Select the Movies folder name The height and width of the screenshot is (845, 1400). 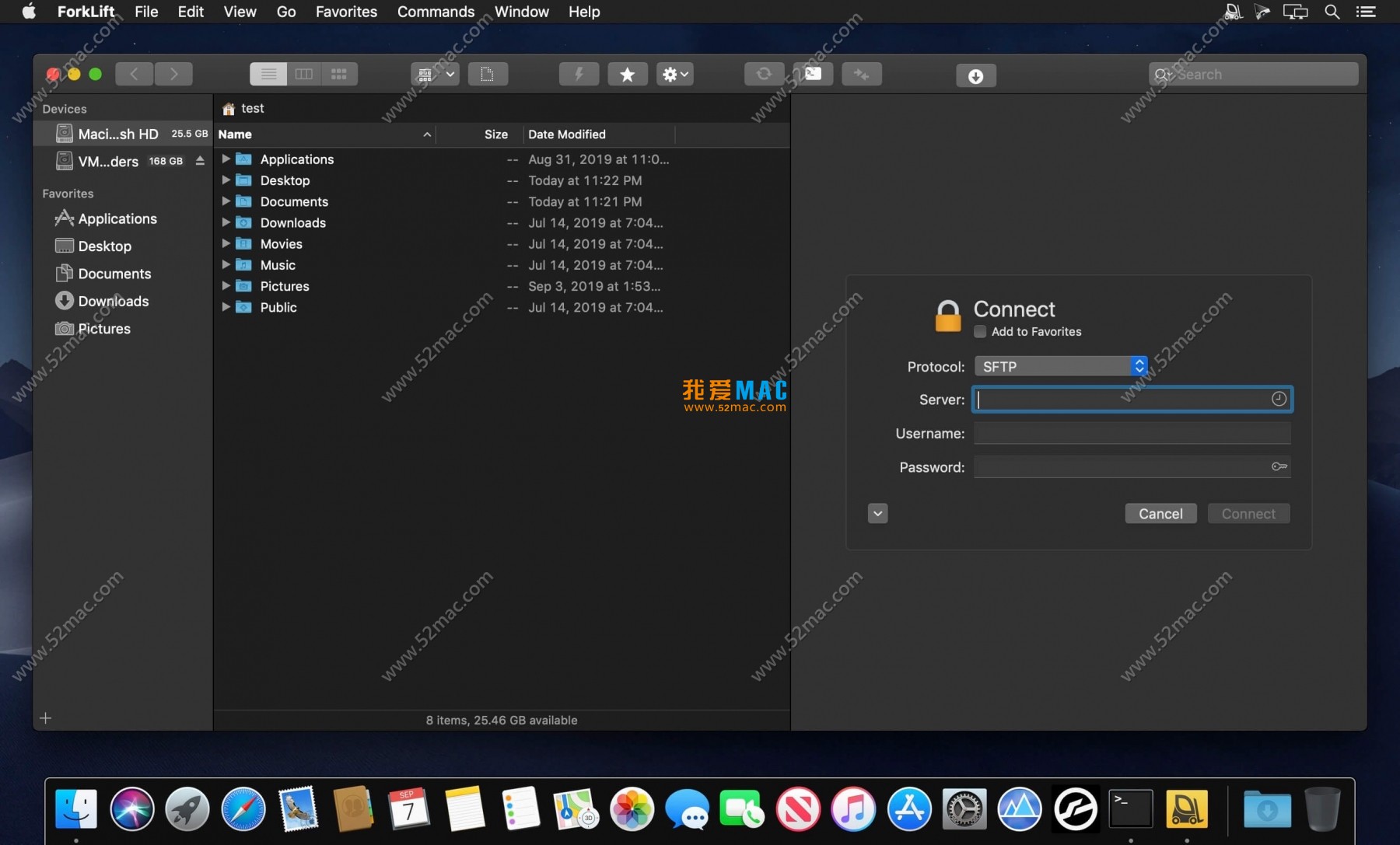281,244
